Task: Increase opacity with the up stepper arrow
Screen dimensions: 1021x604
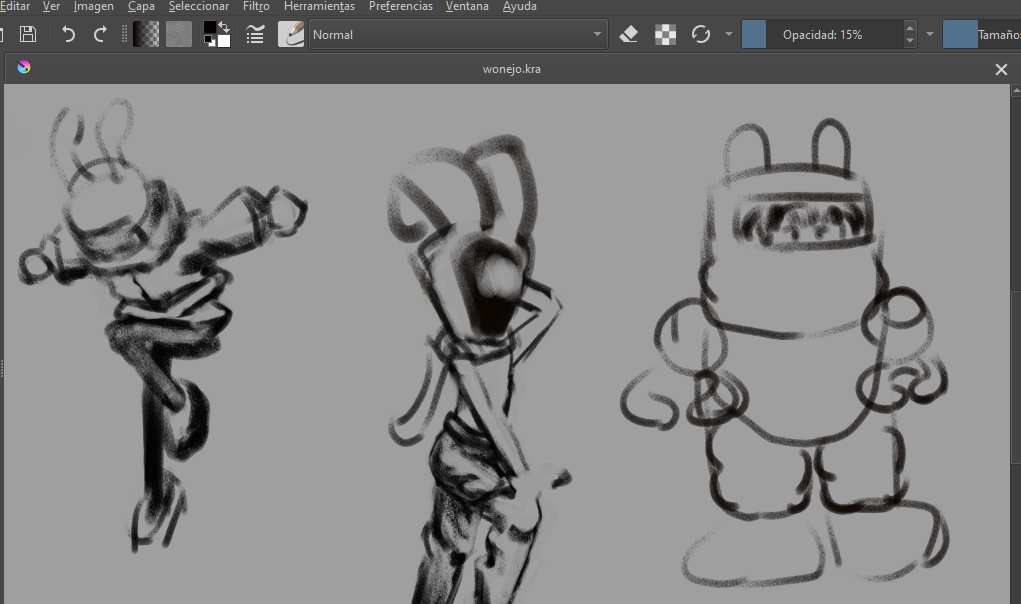Action: pyautogui.click(x=909, y=28)
